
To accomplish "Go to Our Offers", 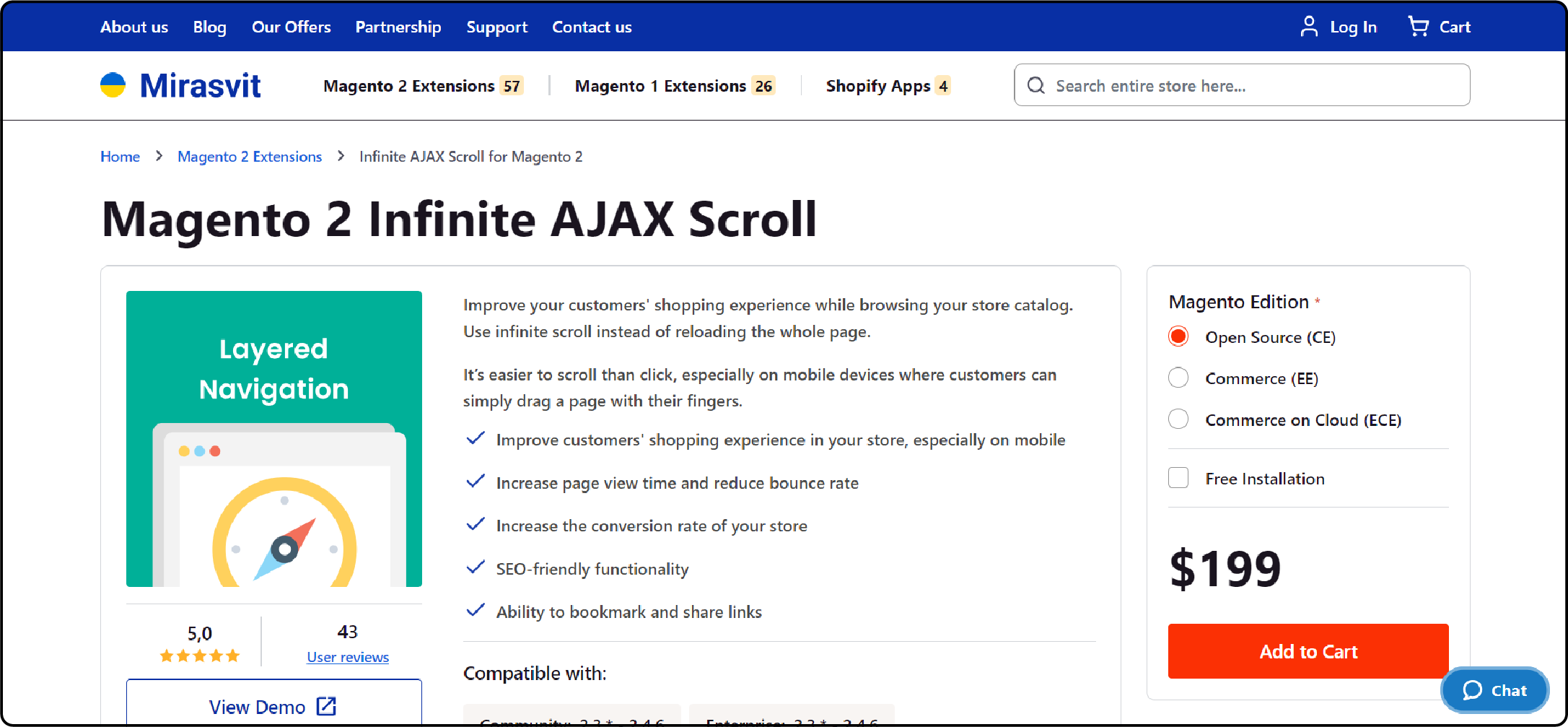I will tap(292, 27).
